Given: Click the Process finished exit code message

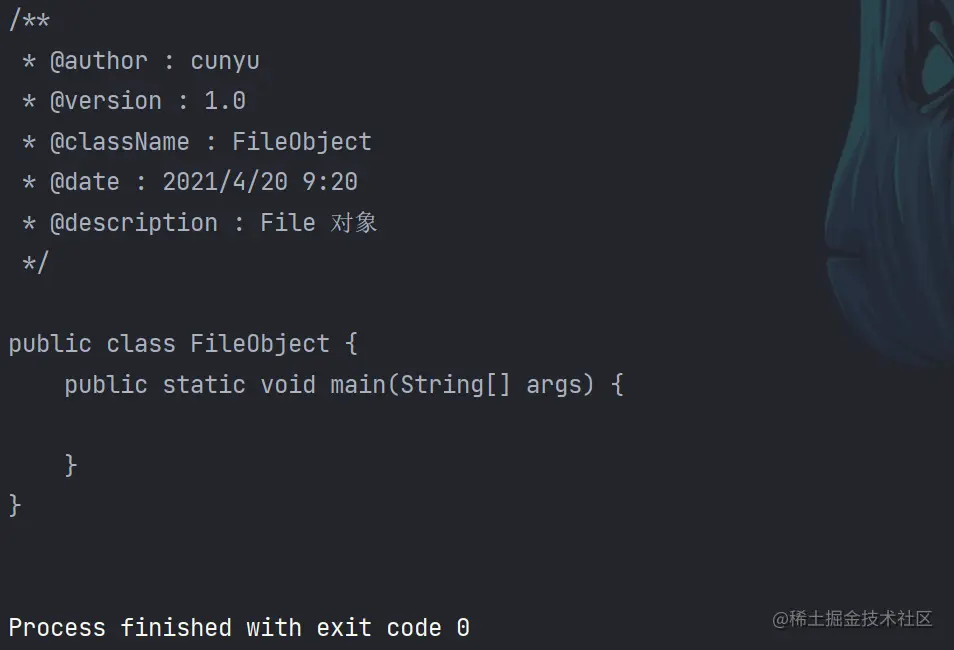Looking at the screenshot, I should [239, 628].
